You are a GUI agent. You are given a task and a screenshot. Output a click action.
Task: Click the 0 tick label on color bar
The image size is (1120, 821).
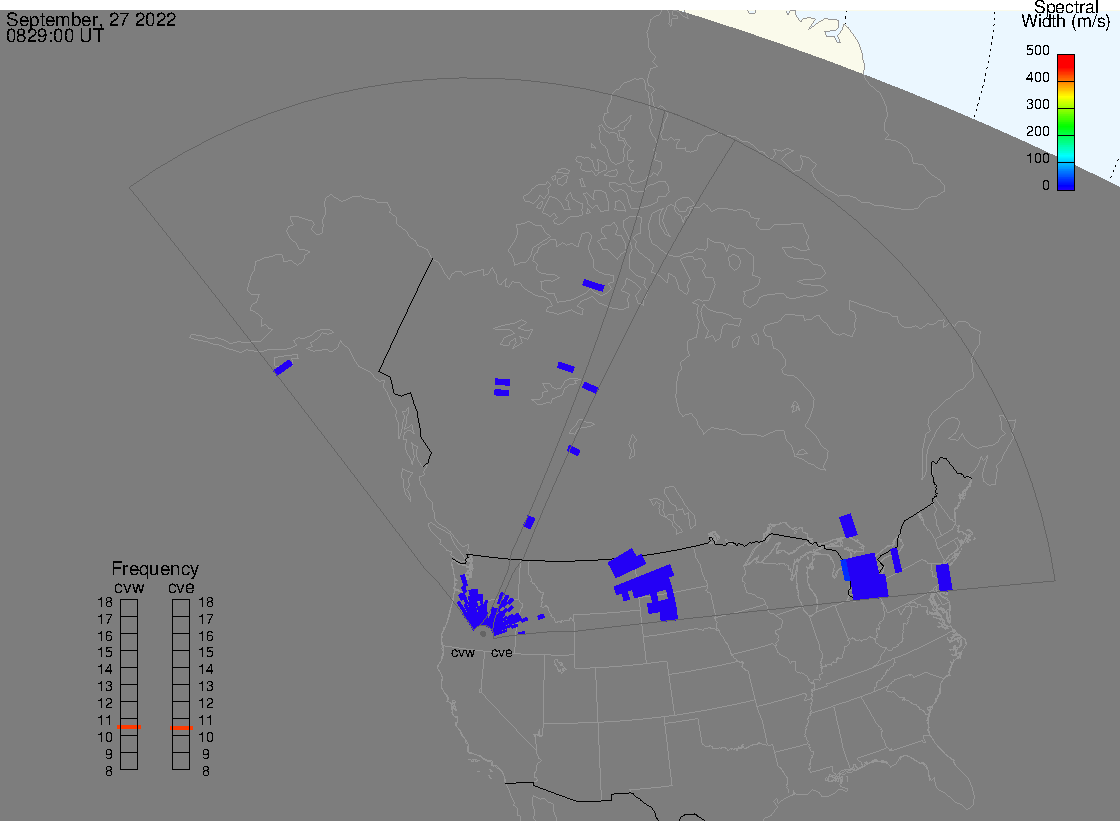1046,186
